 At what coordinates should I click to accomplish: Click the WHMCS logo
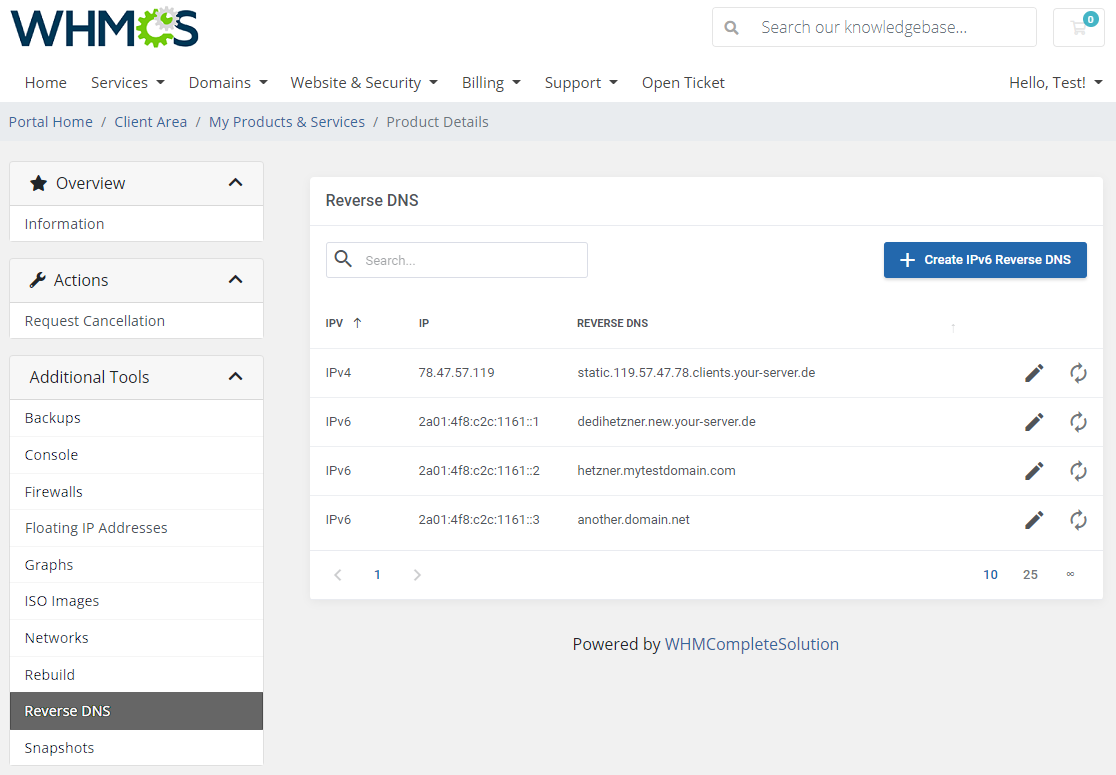tap(105, 28)
